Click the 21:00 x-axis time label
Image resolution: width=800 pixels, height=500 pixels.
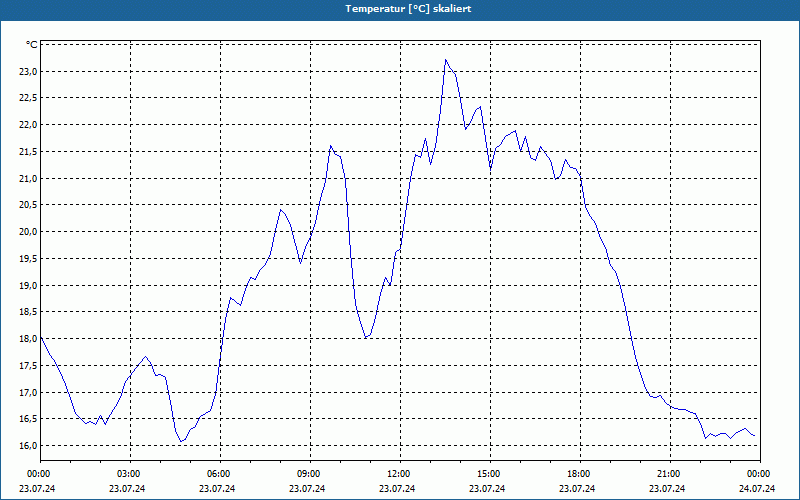pos(670,474)
